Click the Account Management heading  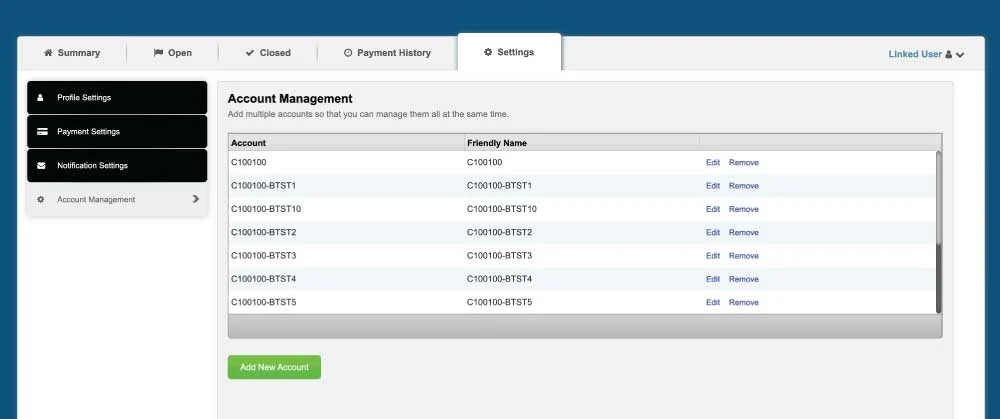tap(290, 99)
